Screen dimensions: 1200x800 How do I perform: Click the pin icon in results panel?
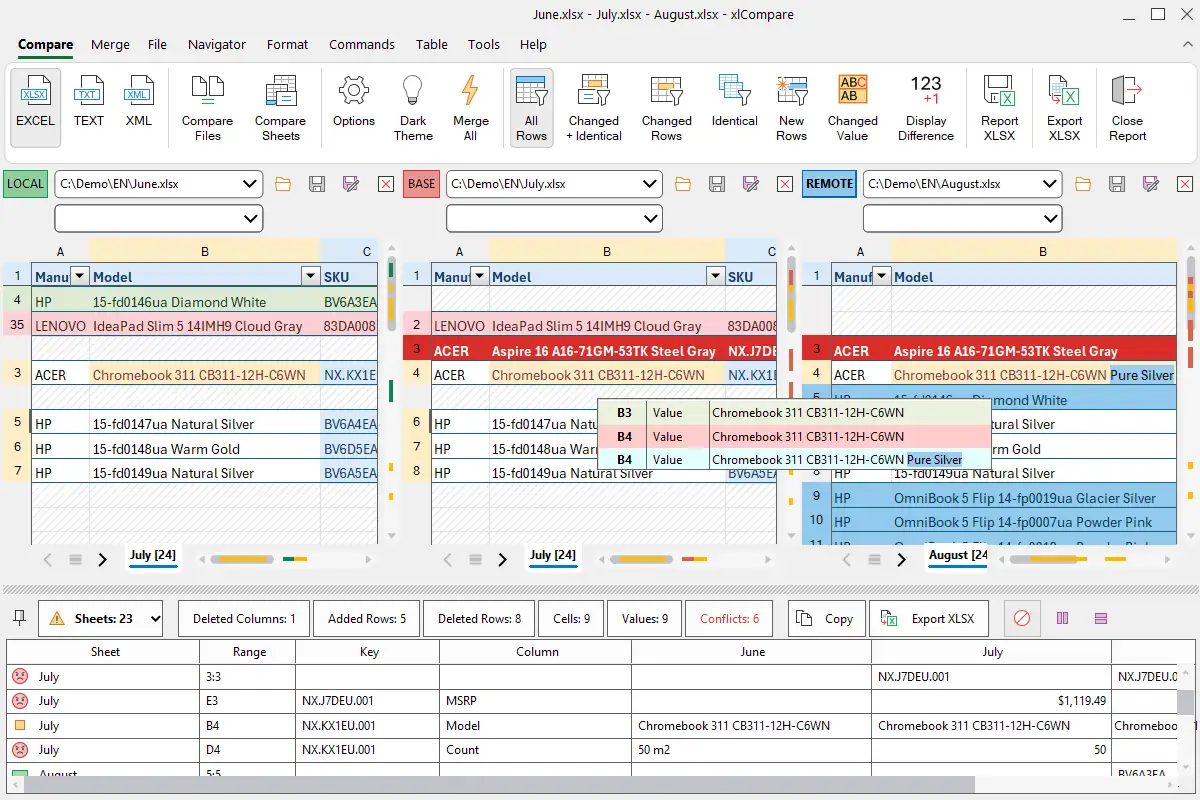click(18, 618)
